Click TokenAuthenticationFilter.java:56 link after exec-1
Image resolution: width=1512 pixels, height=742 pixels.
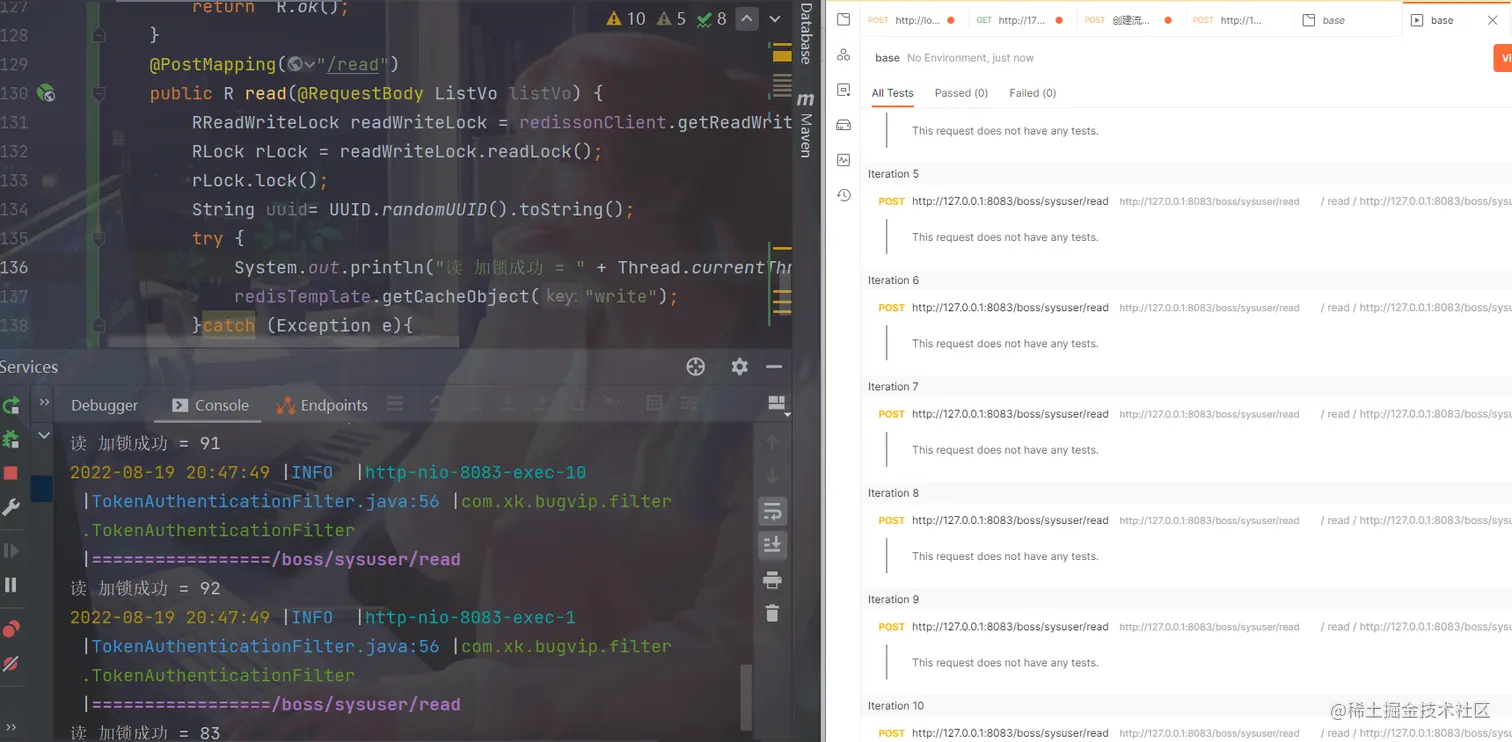pos(265,646)
